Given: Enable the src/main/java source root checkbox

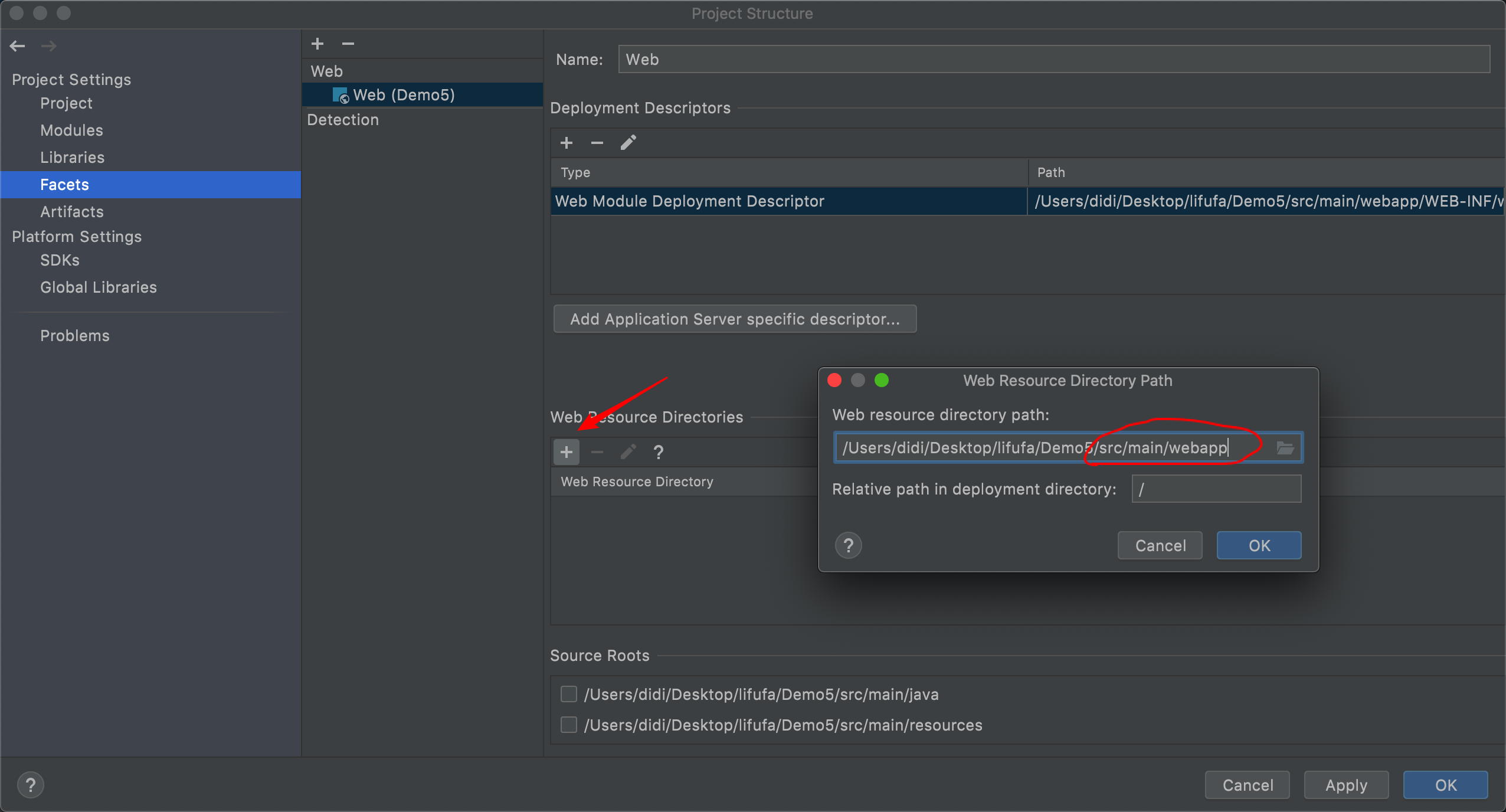Looking at the screenshot, I should coord(569,694).
